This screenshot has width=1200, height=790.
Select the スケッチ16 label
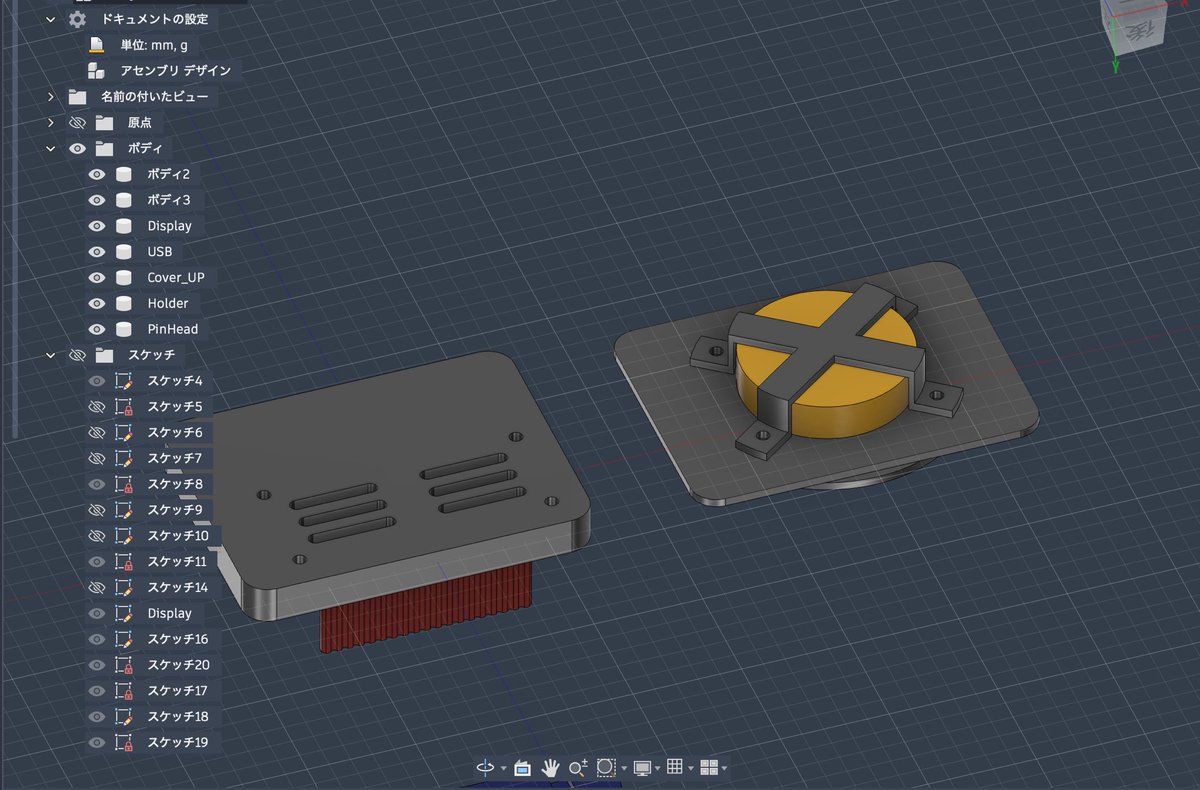178,639
